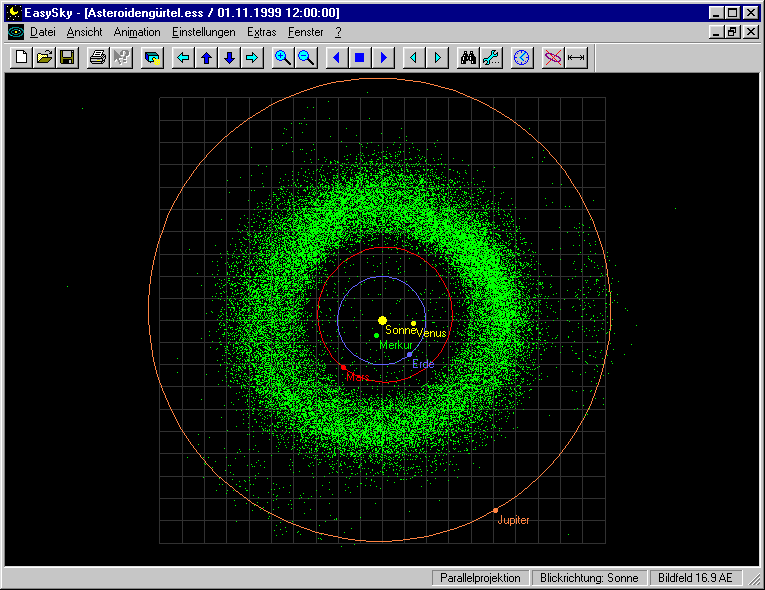Print the sky view with printer icon
The height and width of the screenshot is (590, 765).
tap(97, 58)
